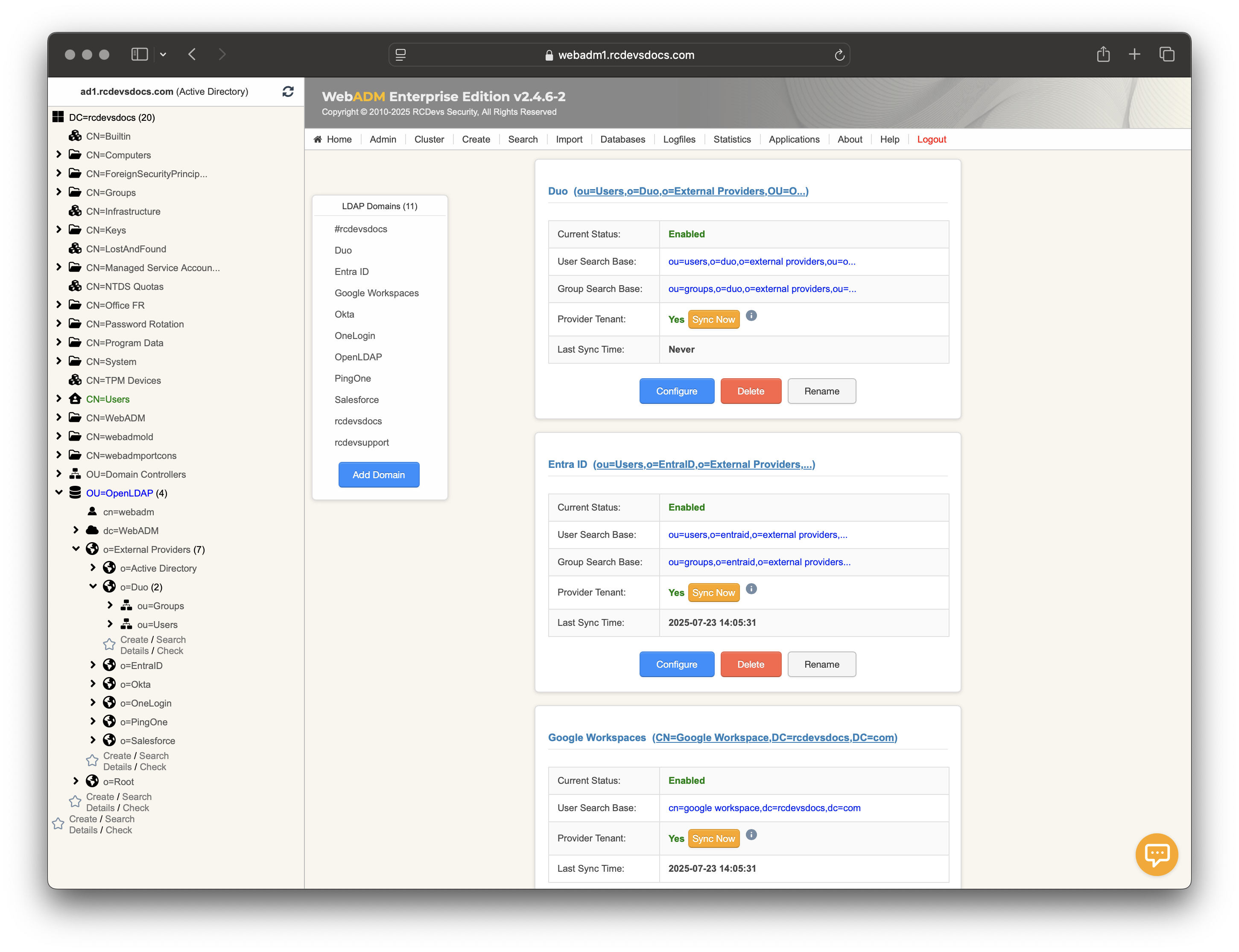Open the Admin menu
Image resolution: width=1239 pixels, height=952 pixels.
(383, 140)
